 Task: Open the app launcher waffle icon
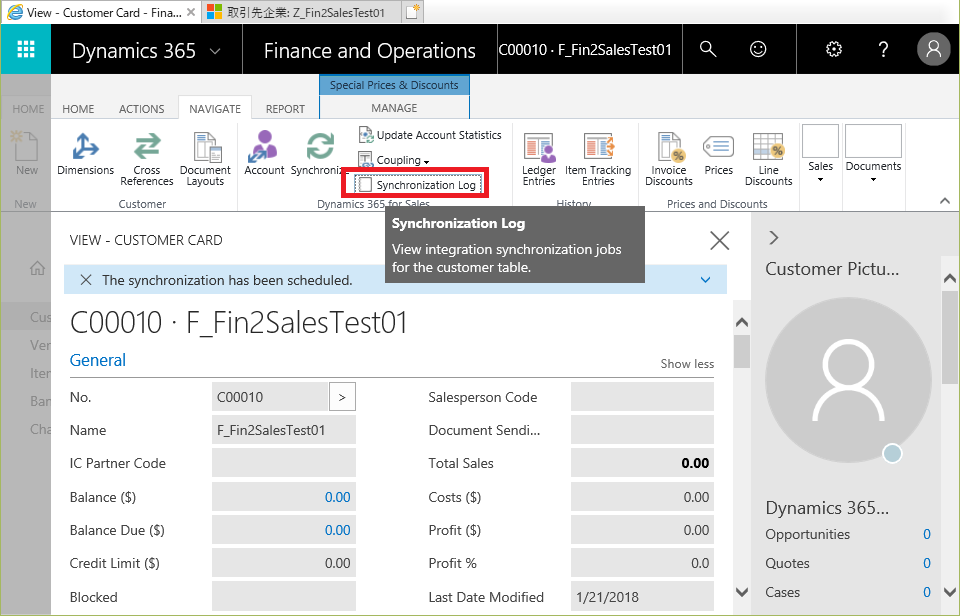[26, 49]
